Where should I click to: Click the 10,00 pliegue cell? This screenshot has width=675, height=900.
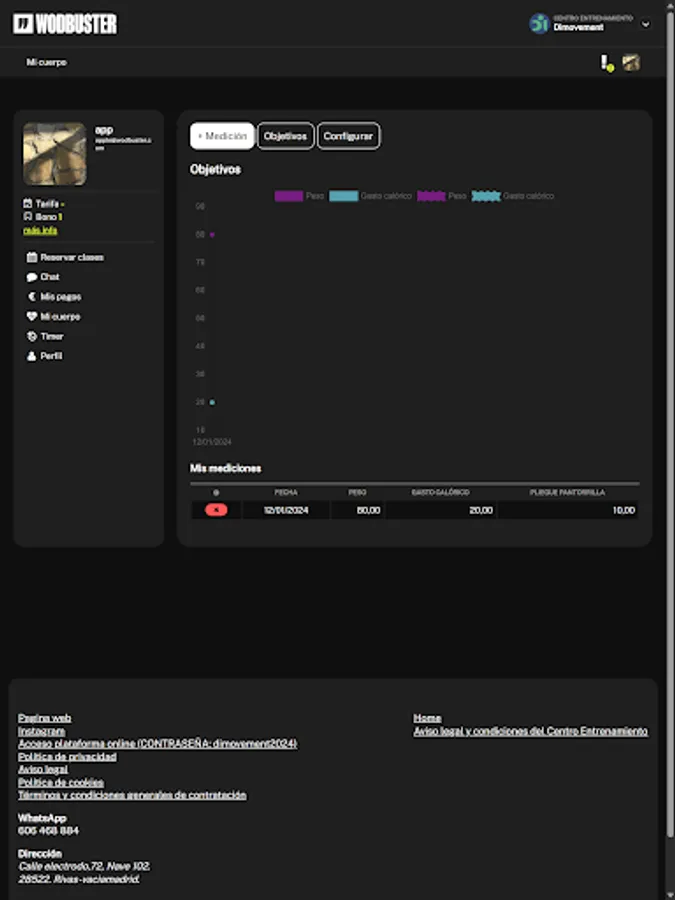pos(567,510)
